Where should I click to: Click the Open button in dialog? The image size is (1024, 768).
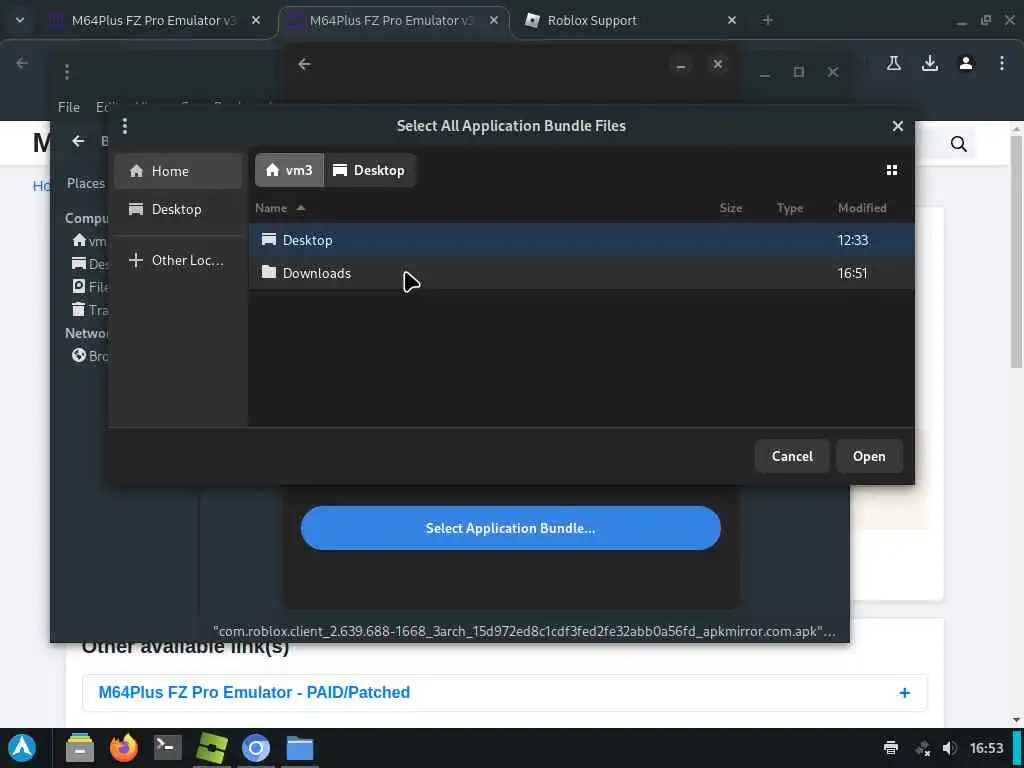point(869,456)
